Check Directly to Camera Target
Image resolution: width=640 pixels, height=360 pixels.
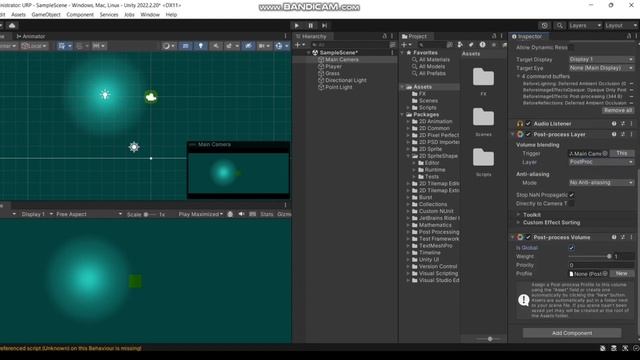[571, 204]
